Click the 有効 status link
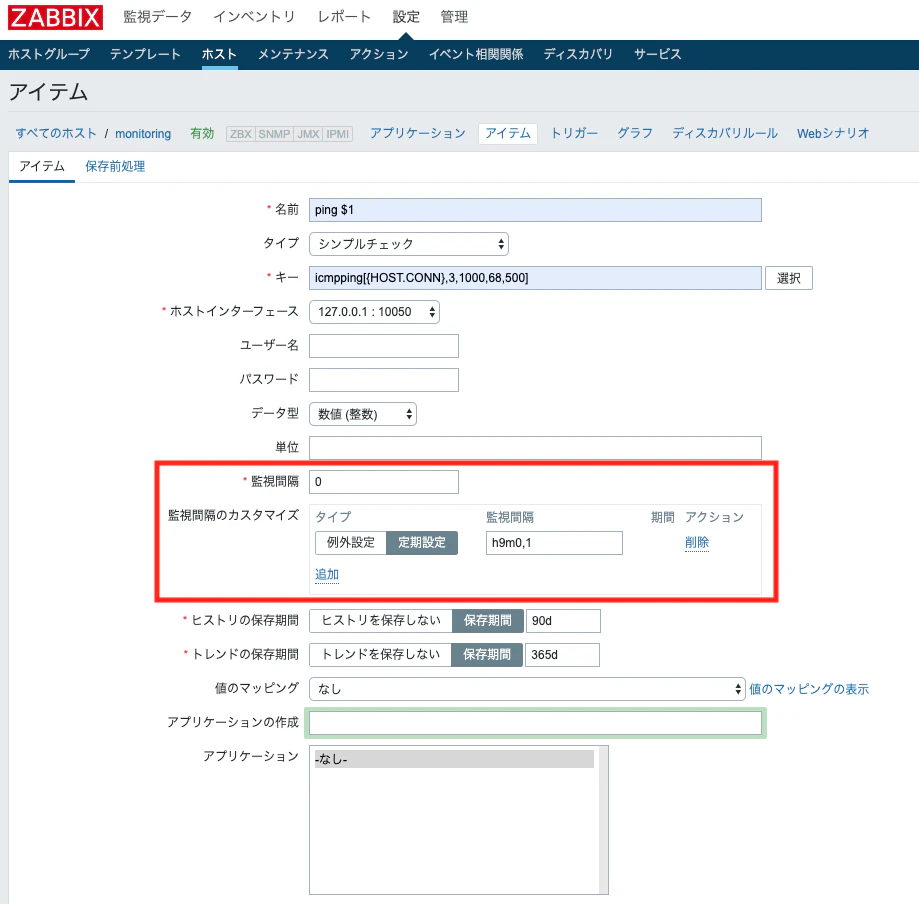Screen dimensions: 919x904 pos(202,134)
